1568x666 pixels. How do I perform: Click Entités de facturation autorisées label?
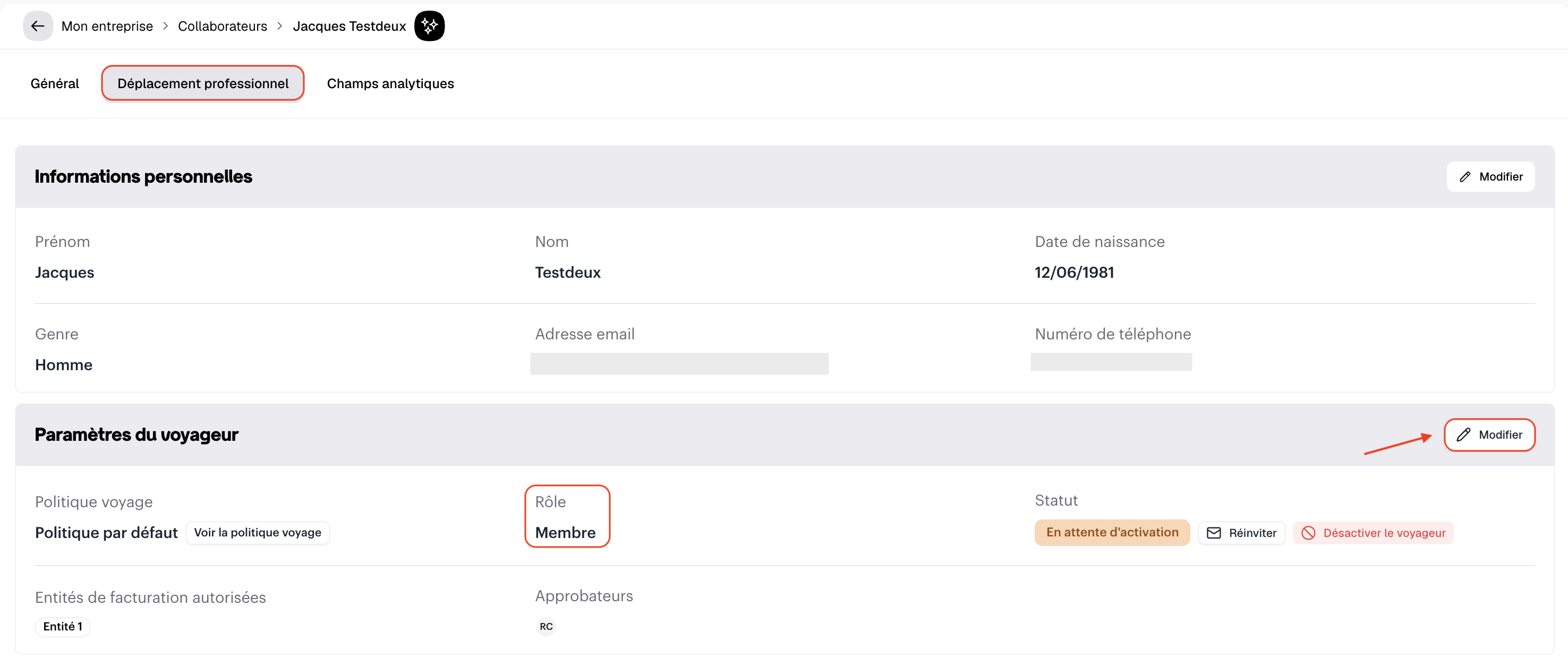click(150, 597)
